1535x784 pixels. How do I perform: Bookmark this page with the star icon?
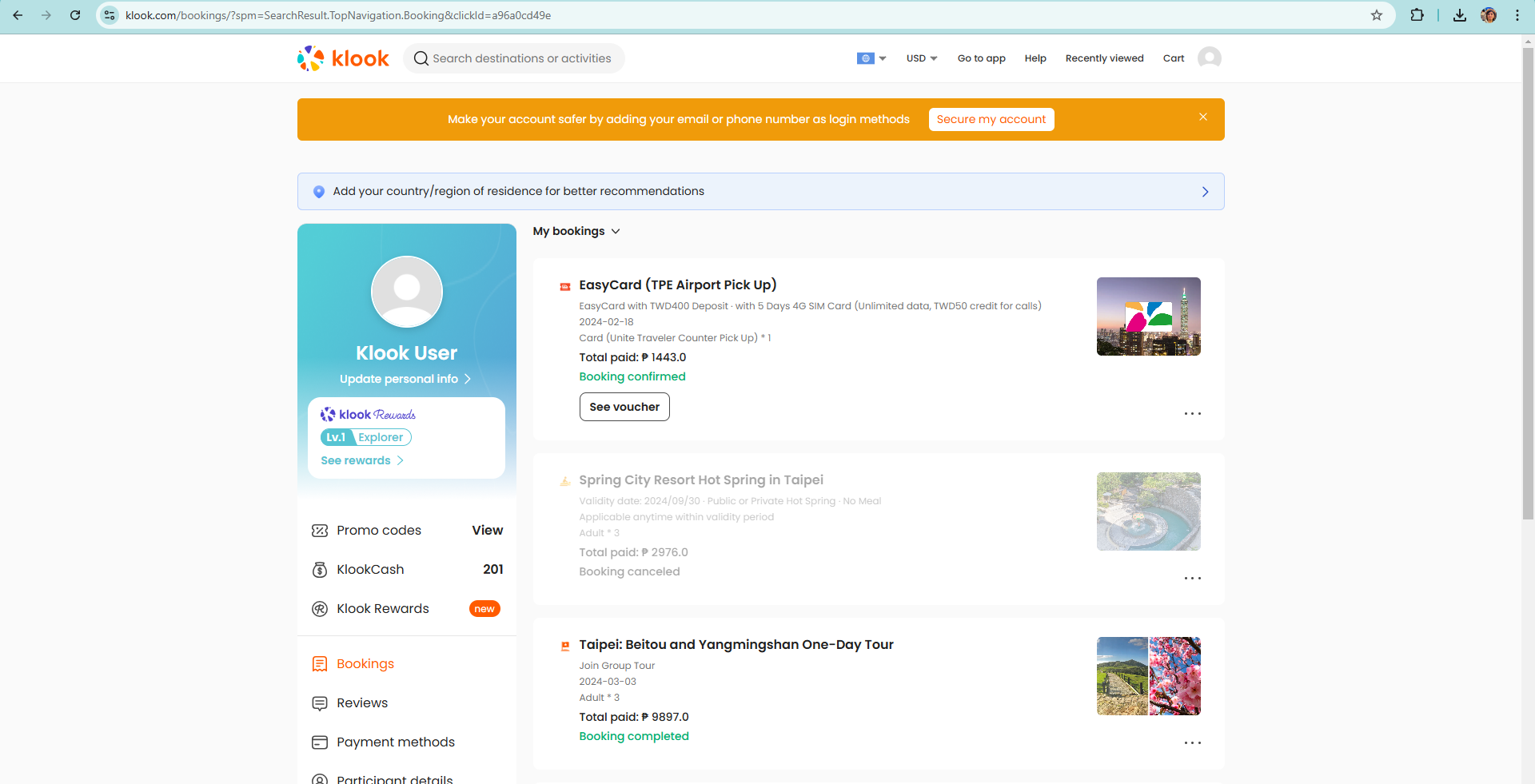pos(1377,15)
